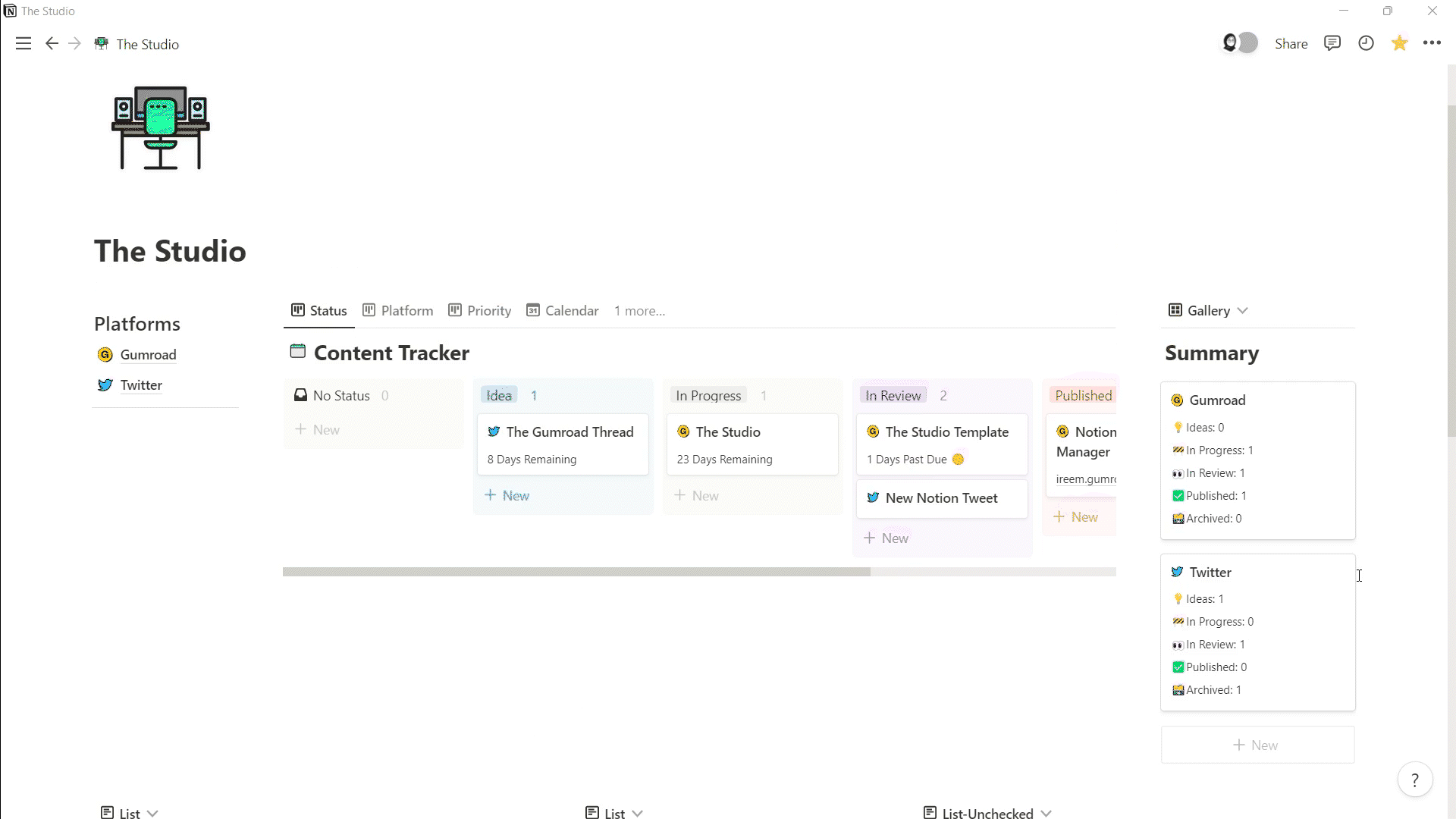This screenshot has height=819, width=1456.
Task: Go back with the left arrow
Action: point(52,44)
